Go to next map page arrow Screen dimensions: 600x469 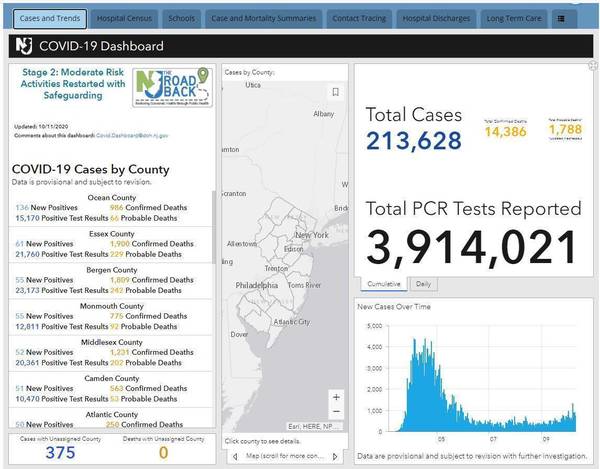coord(335,456)
